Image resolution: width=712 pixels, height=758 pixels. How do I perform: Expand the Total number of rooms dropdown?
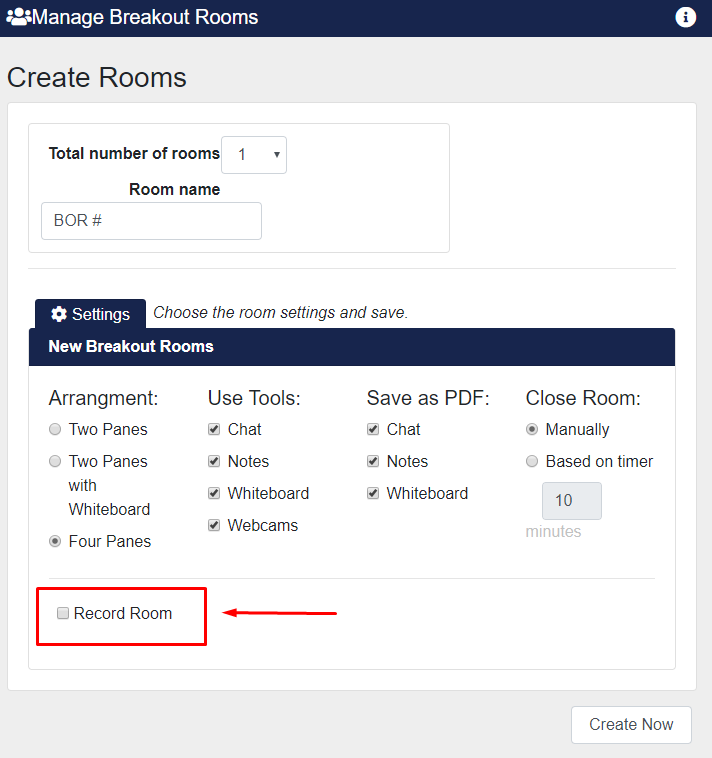click(x=254, y=155)
